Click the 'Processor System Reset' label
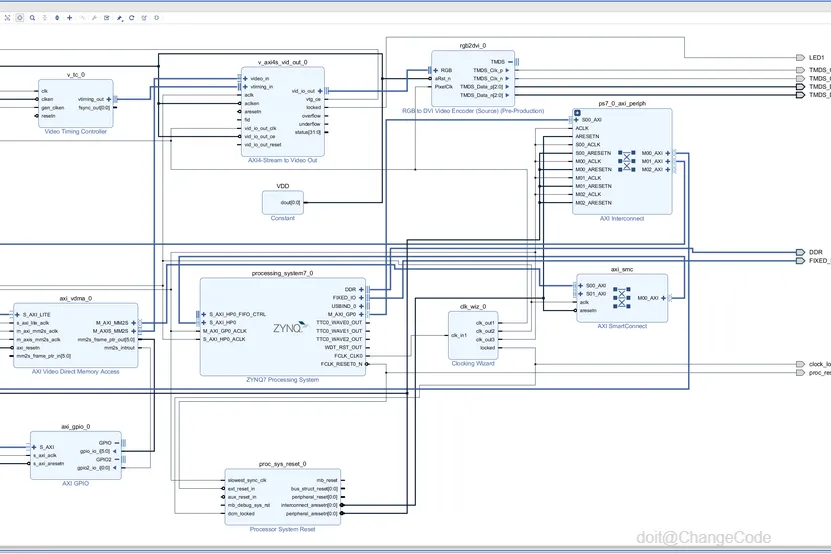 282,529
